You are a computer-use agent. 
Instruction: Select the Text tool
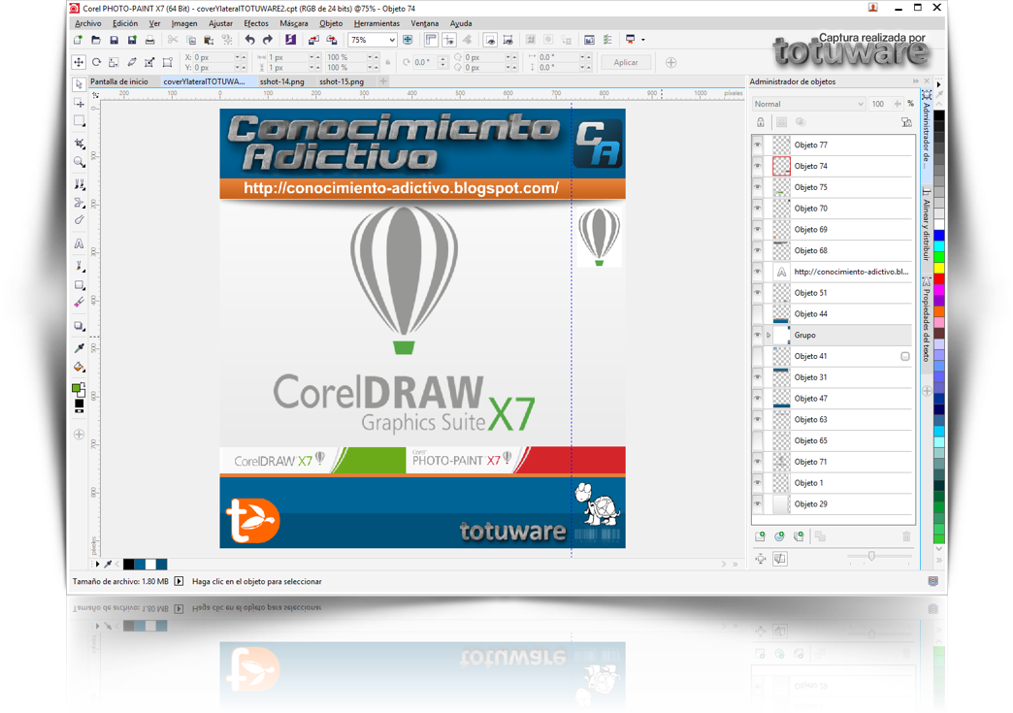[x=79, y=243]
